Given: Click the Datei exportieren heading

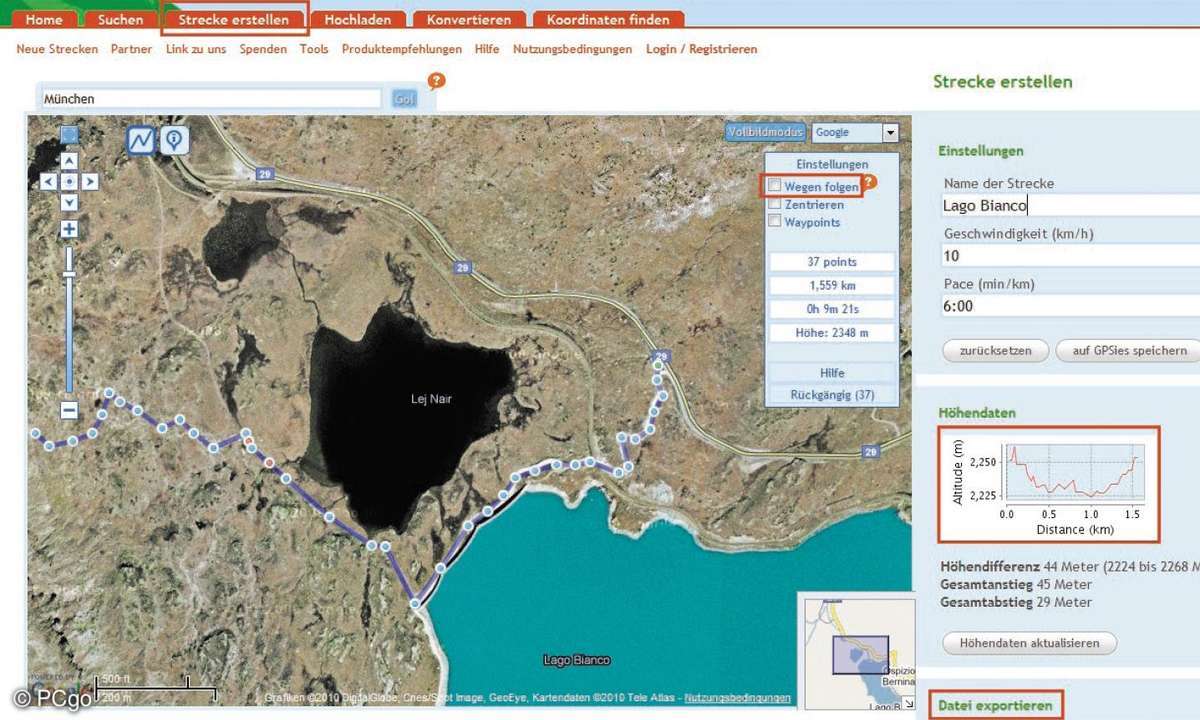Looking at the screenshot, I should tap(995, 705).
